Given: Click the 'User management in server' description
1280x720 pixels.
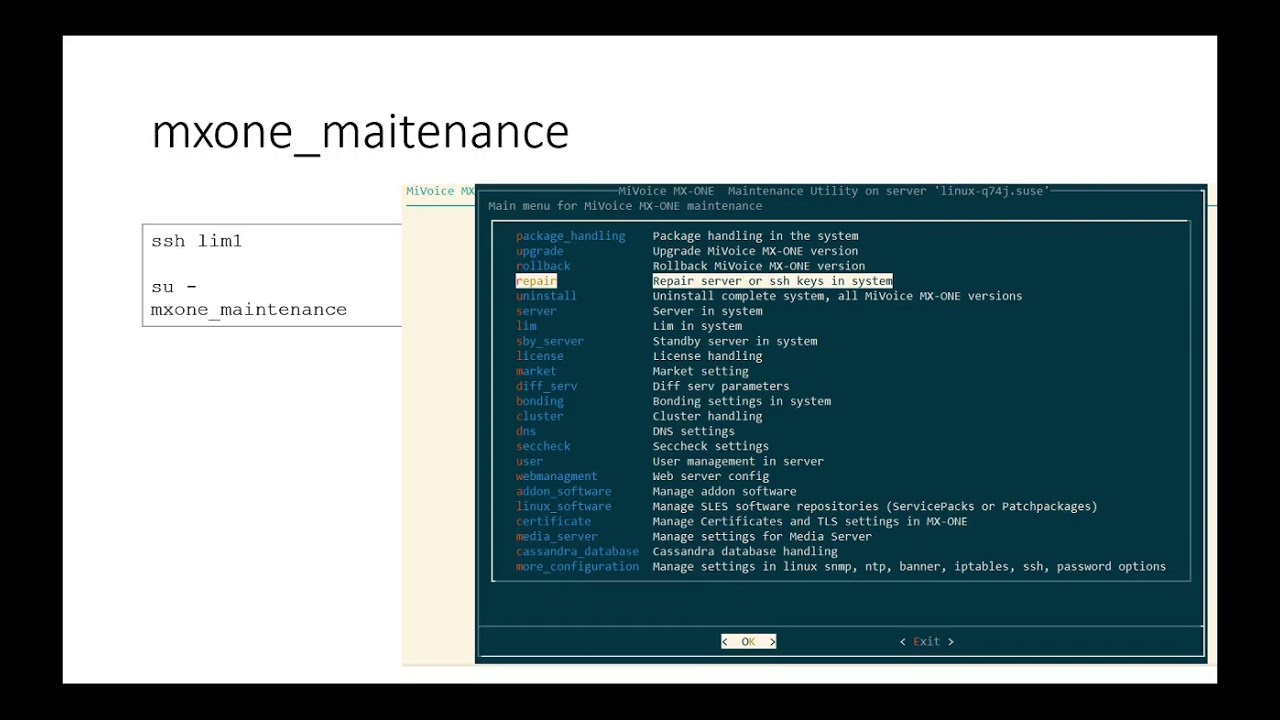Looking at the screenshot, I should click(x=738, y=461).
